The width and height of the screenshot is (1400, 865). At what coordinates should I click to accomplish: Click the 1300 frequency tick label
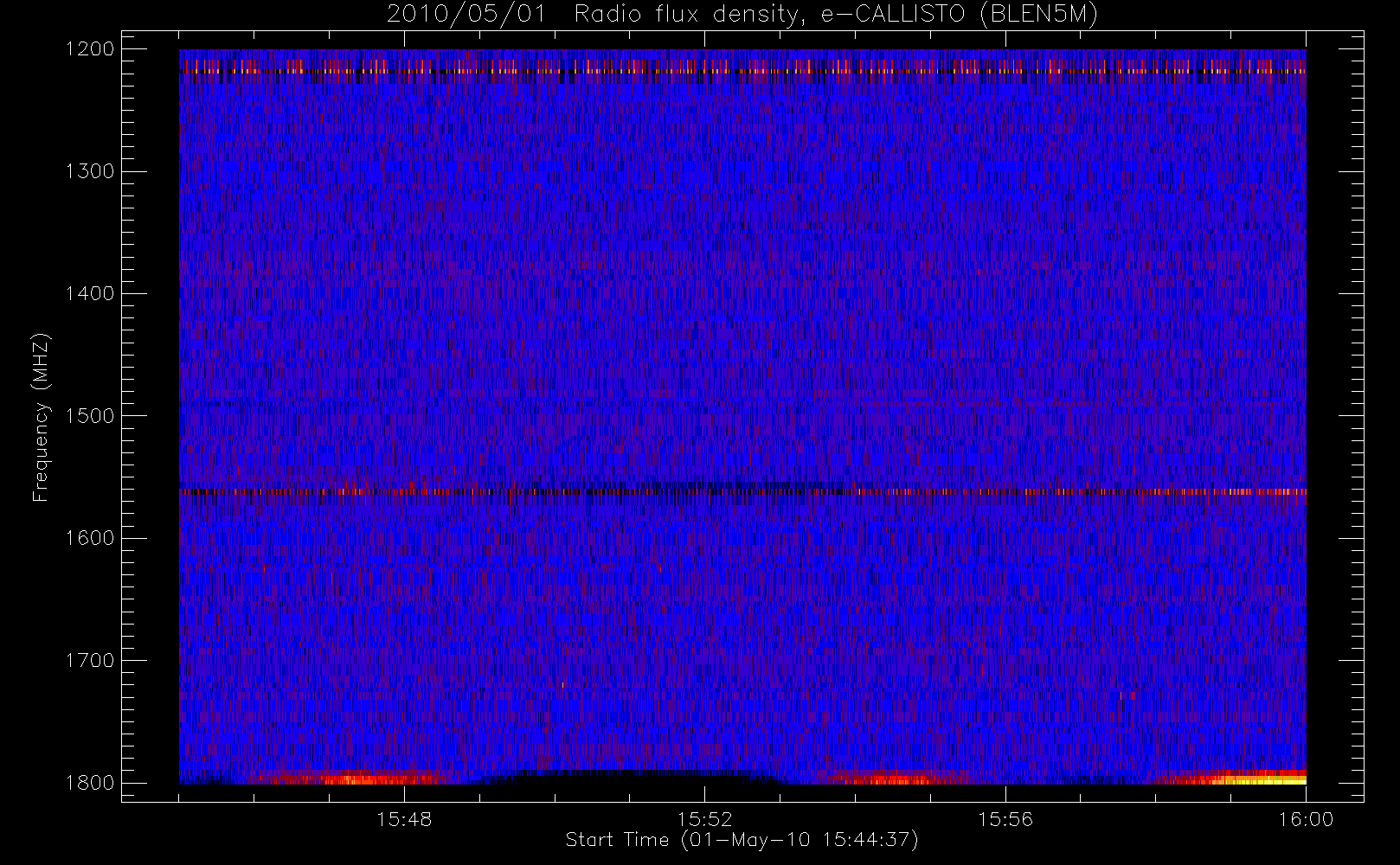(90, 171)
